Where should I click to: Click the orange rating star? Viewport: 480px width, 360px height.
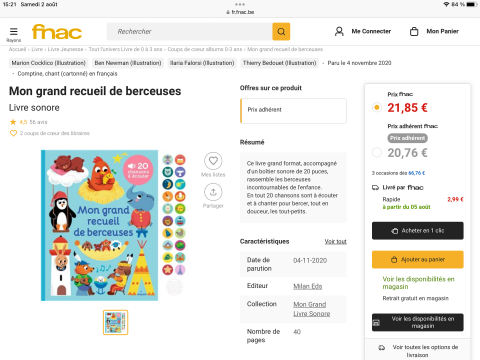click(13, 122)
